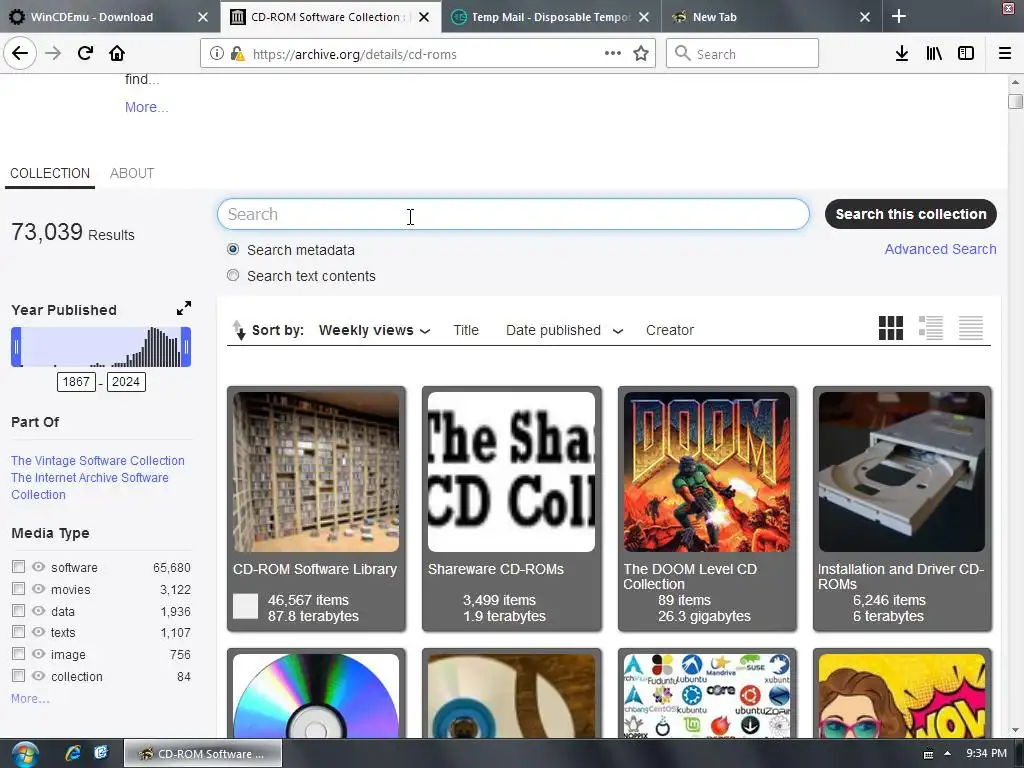Image resolution: width=1024 pixels, height=768 pixels.
Task: Reverse sort order with up-down arrows icon
Action: [239, 330]
